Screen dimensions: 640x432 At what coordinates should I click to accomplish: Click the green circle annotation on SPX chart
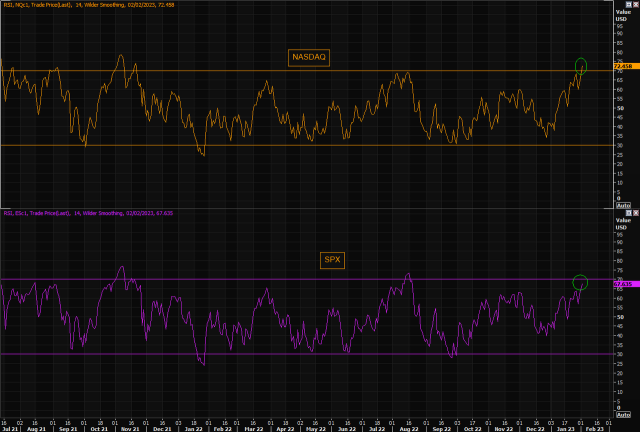coord(580,282)
